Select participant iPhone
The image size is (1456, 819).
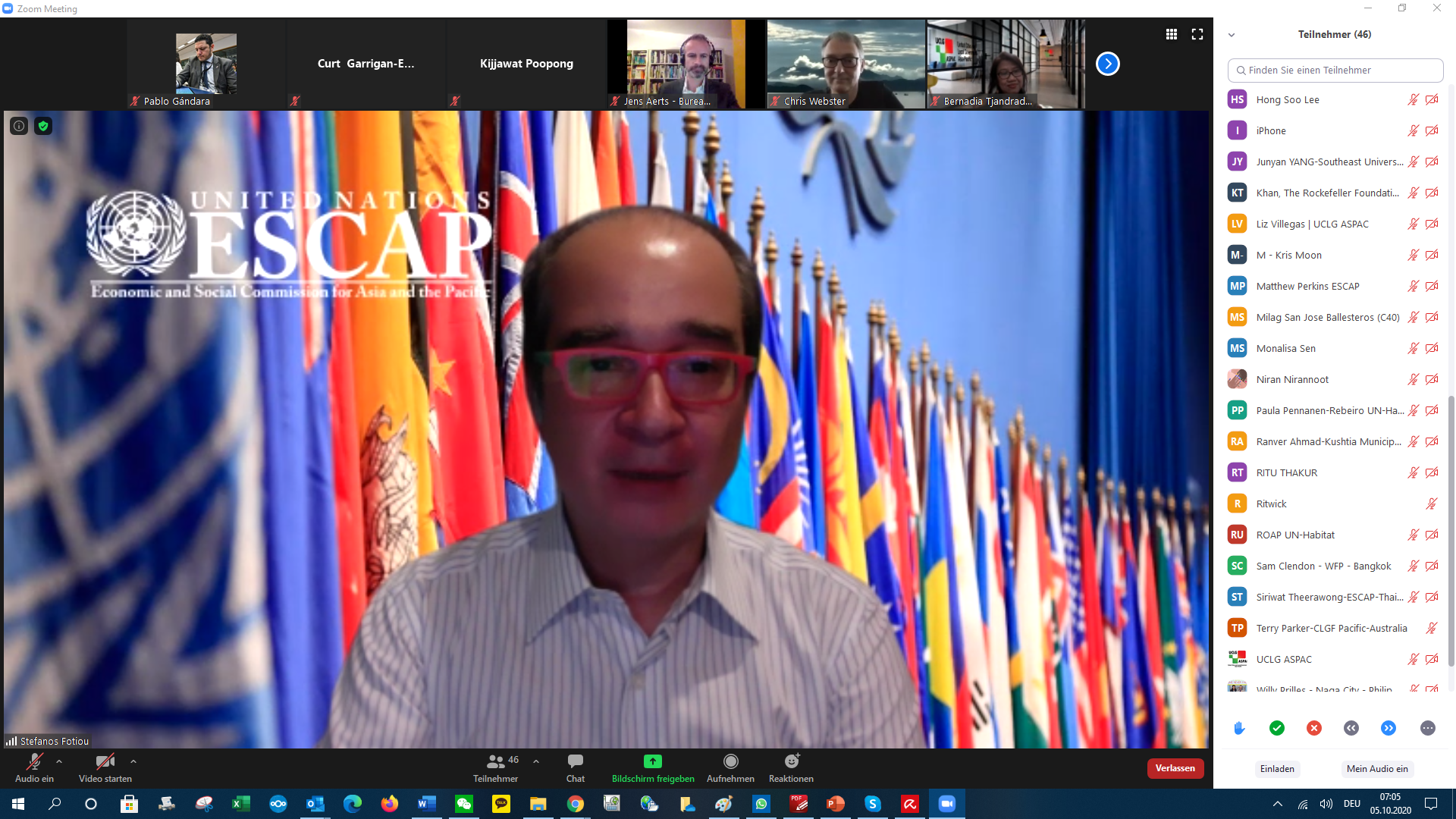tap(1334, 130)
